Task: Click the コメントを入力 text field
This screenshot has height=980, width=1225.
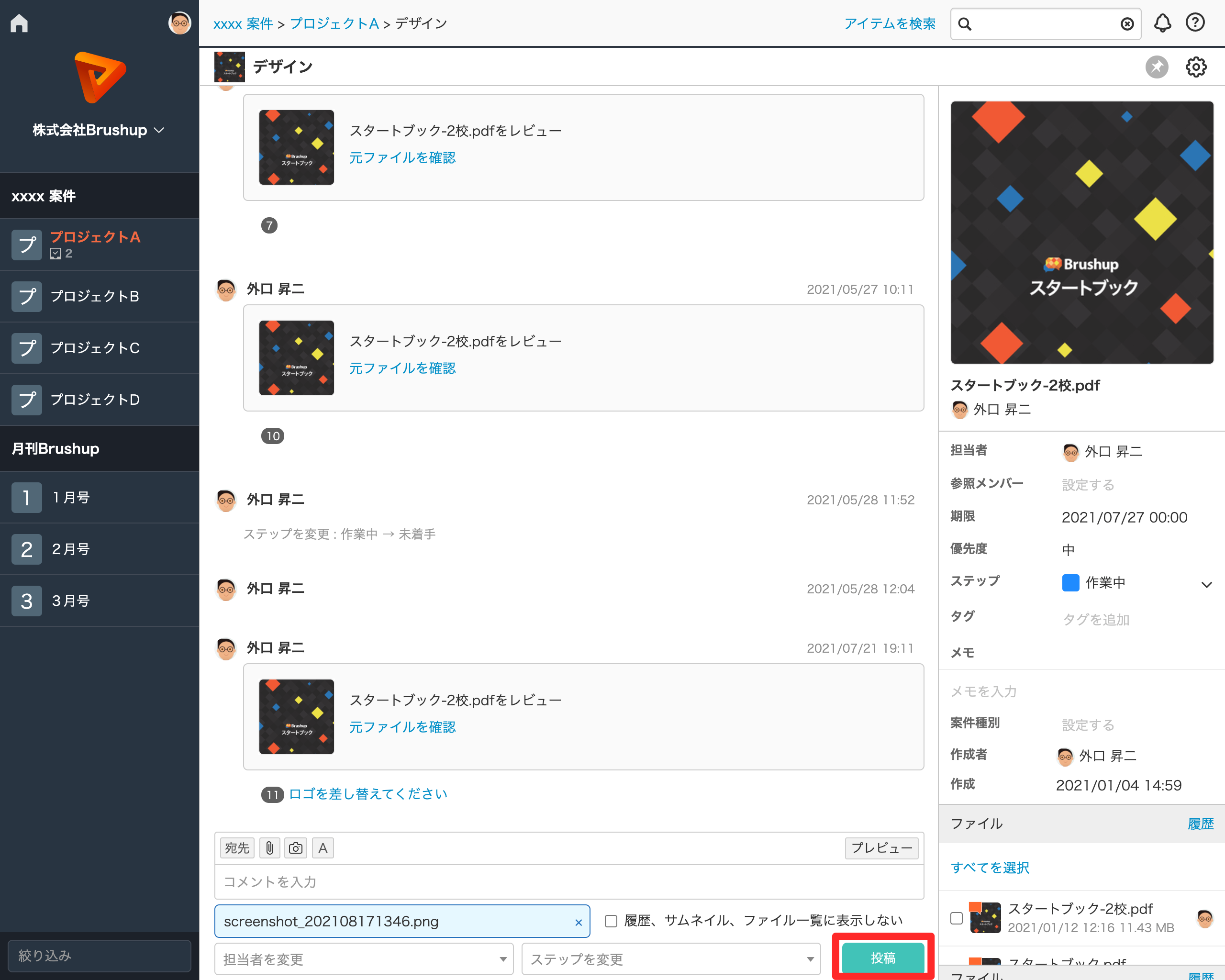Action: click(568, 882)
